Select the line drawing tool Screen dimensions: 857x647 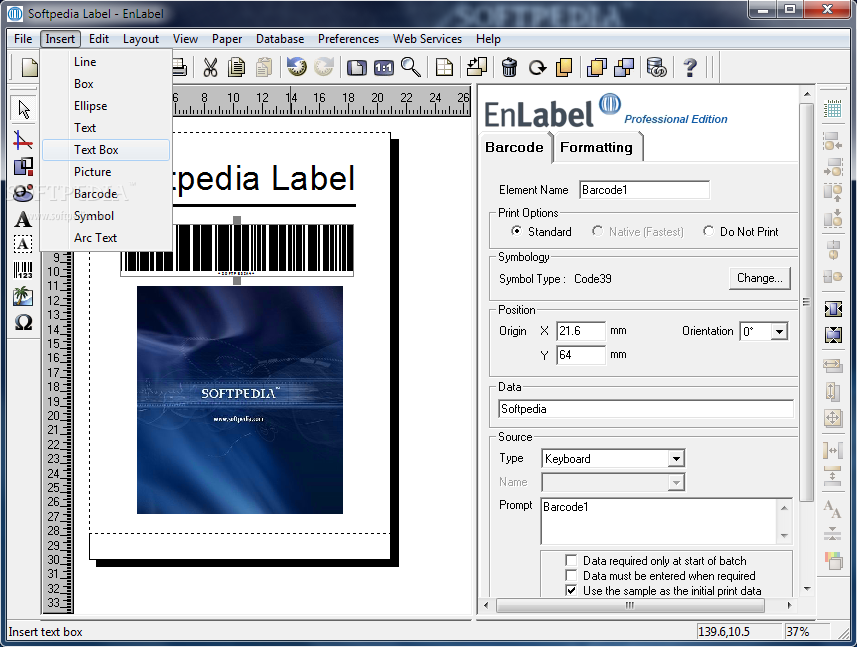[x=23, y=140]
